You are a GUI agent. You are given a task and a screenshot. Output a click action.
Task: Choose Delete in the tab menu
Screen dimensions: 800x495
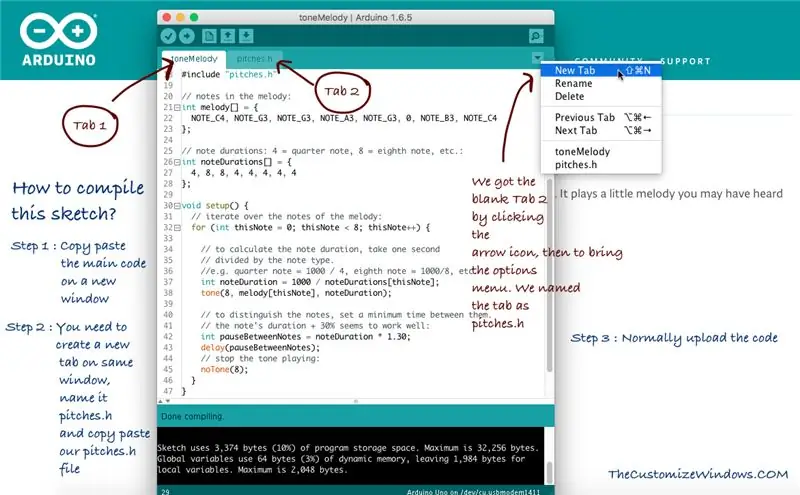click(602, 96)
